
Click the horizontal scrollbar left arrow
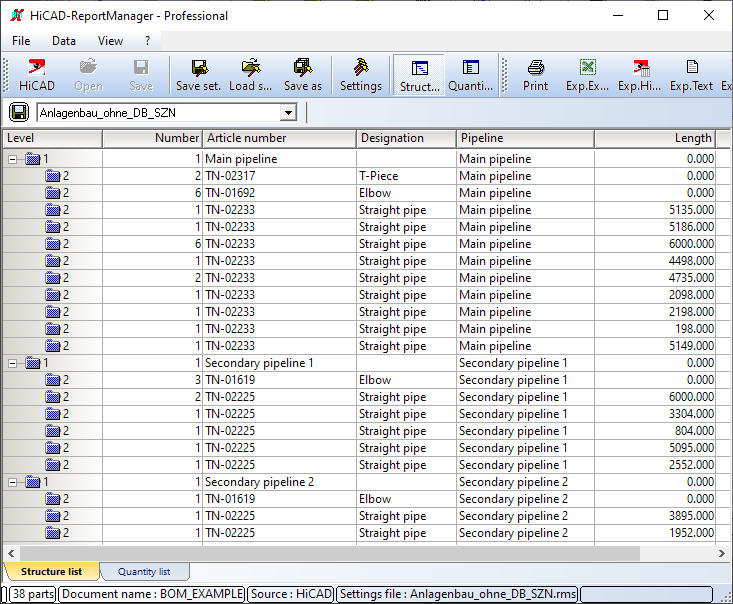coord(11,554)
